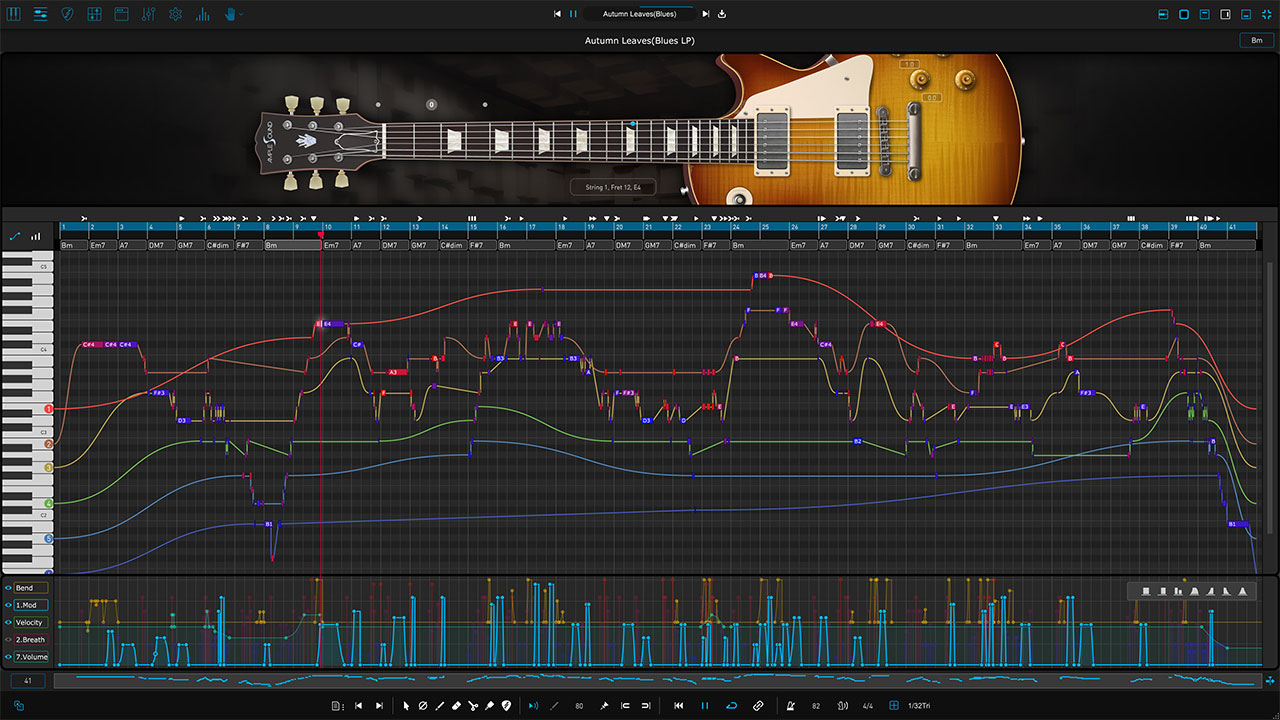Show the 2.Breath controller lane
Screen dimensions: 1280x720
coord(8,639)
